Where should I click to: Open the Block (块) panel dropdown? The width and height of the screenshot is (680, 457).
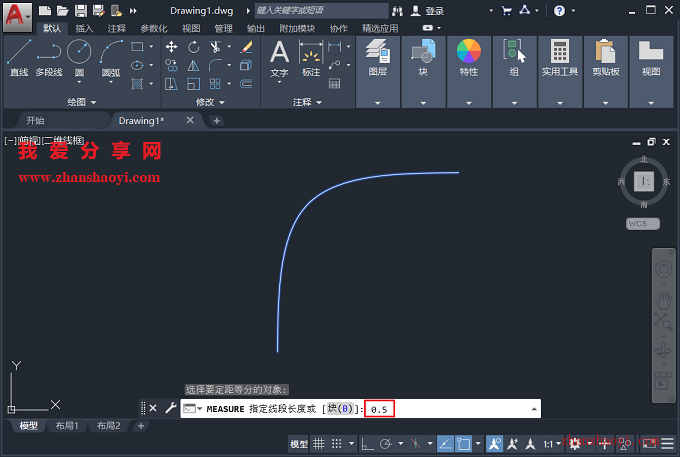point(423,103)
